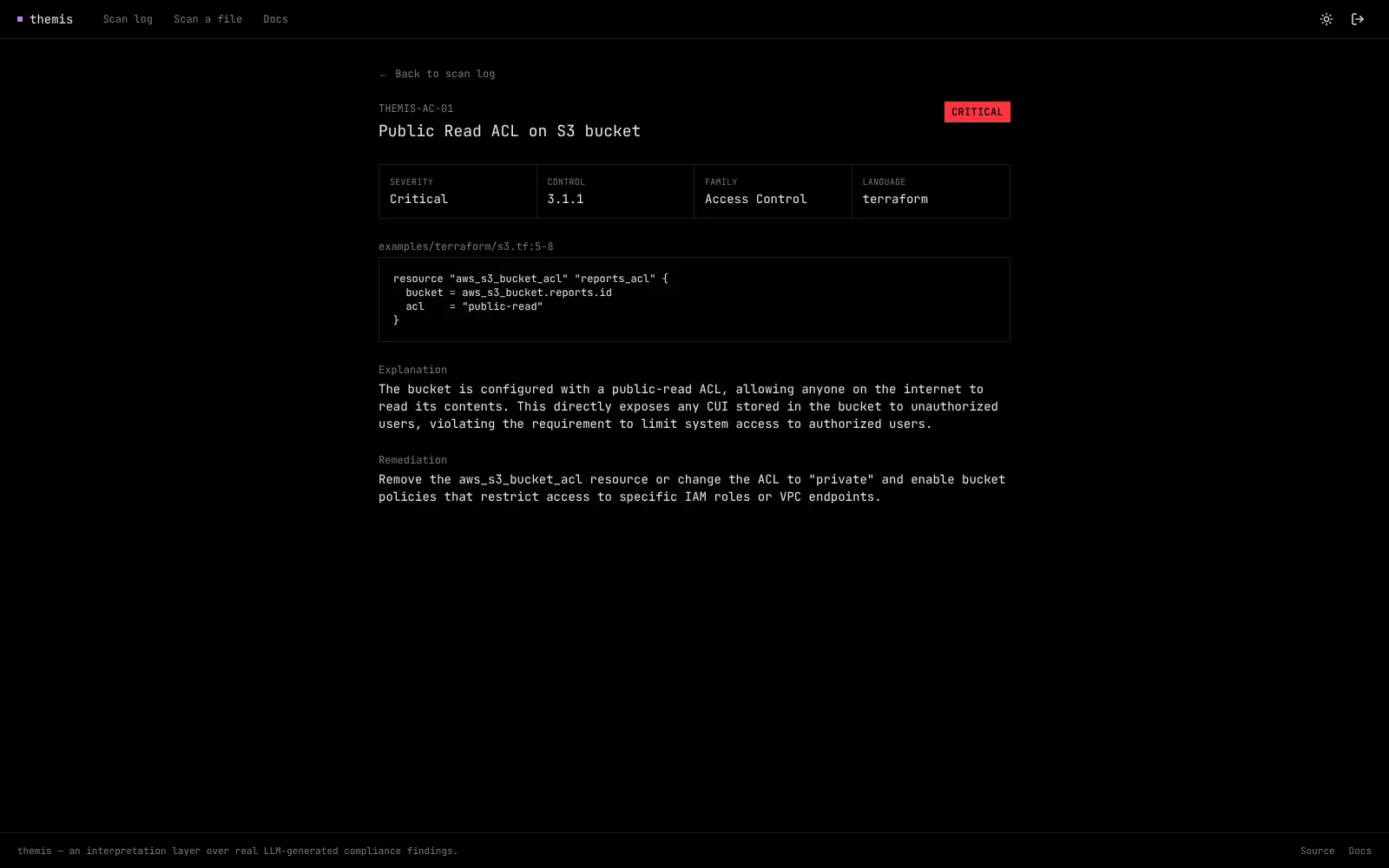Click file path examples/terraform/s3.tf:5-8
Screen dimensions: 1389x868
point(465,247)
